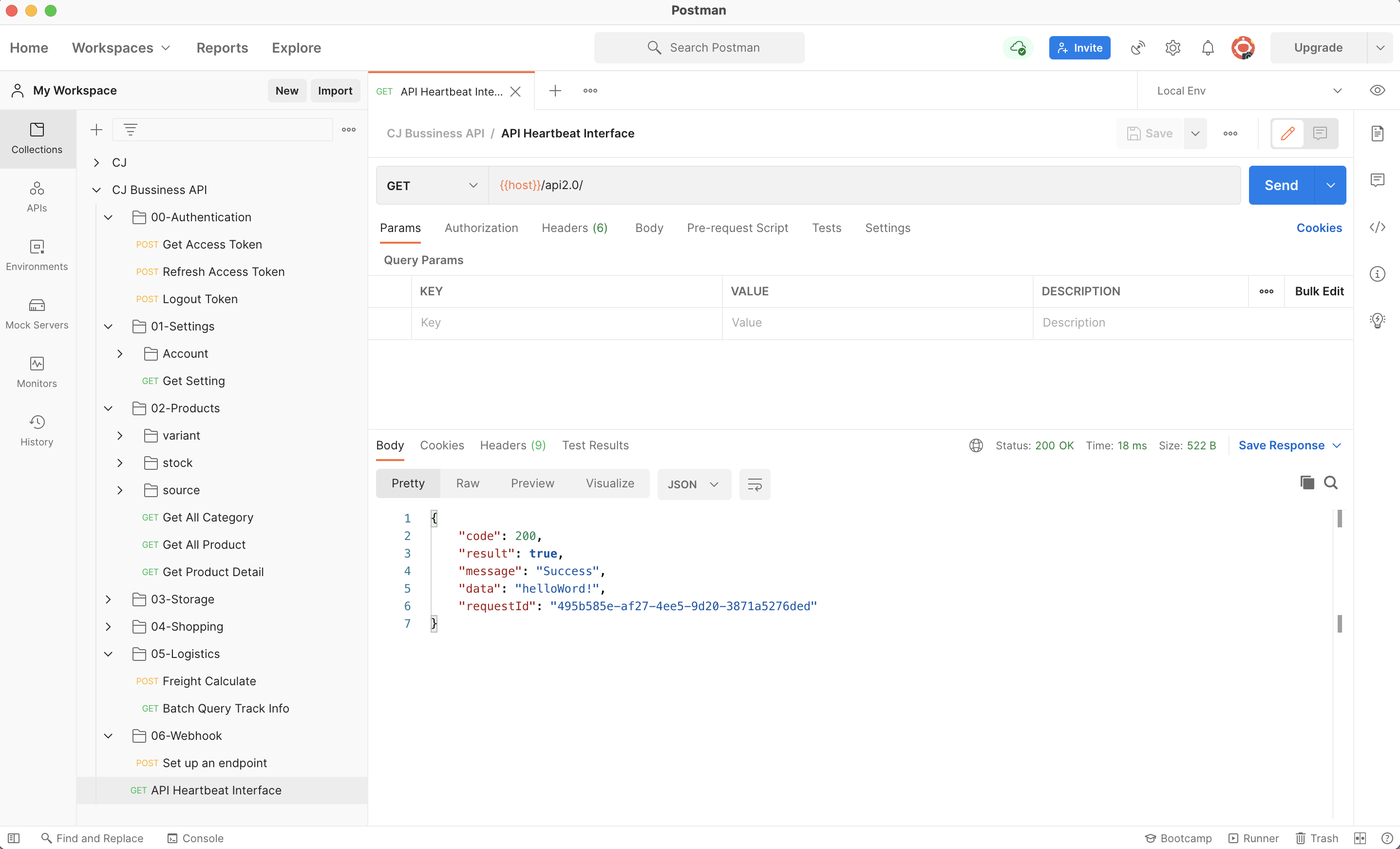Click the Import button
Screen dimensions: 1400x849
(335, 91)
